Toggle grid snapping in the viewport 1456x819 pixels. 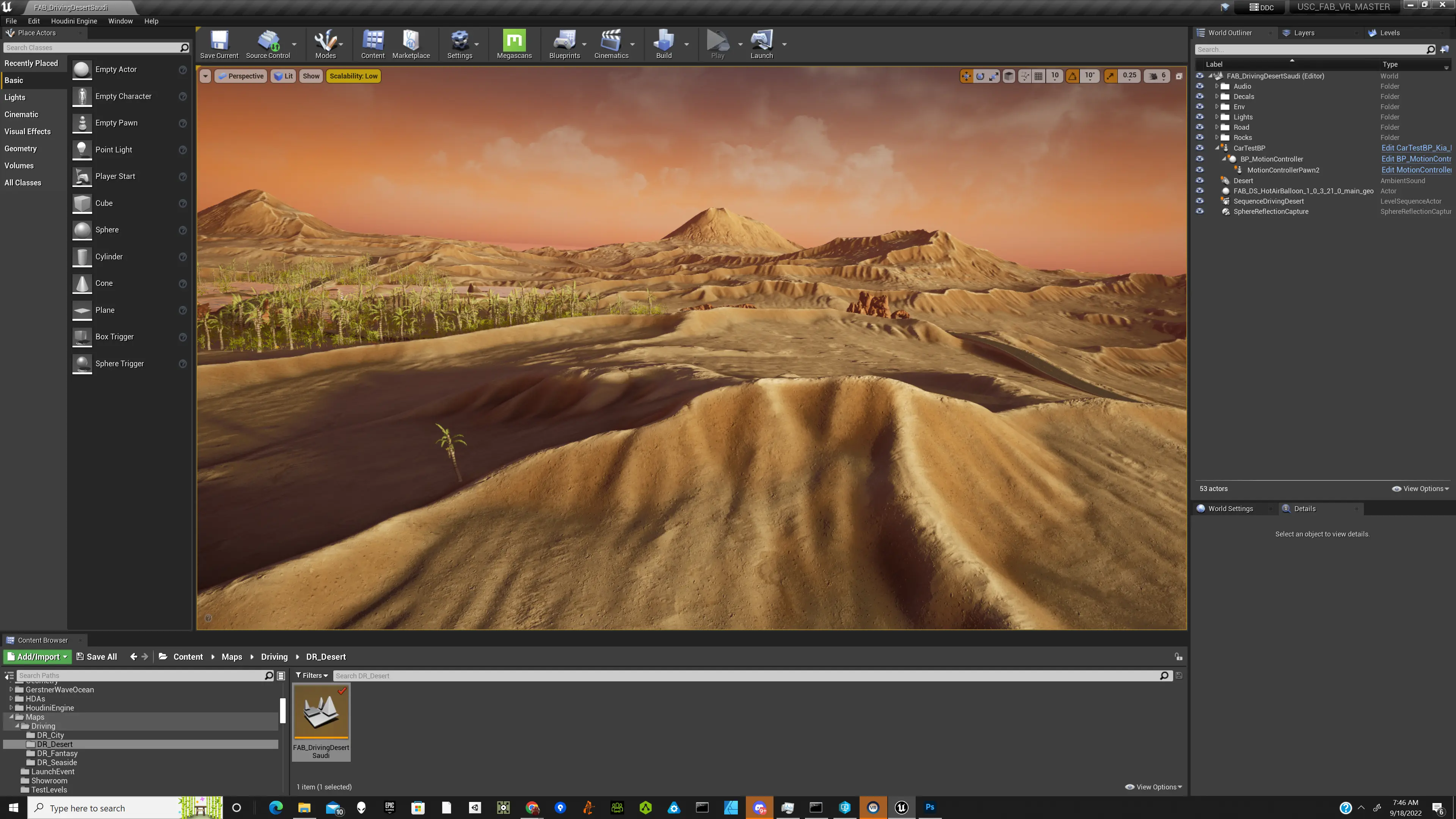1038,76
